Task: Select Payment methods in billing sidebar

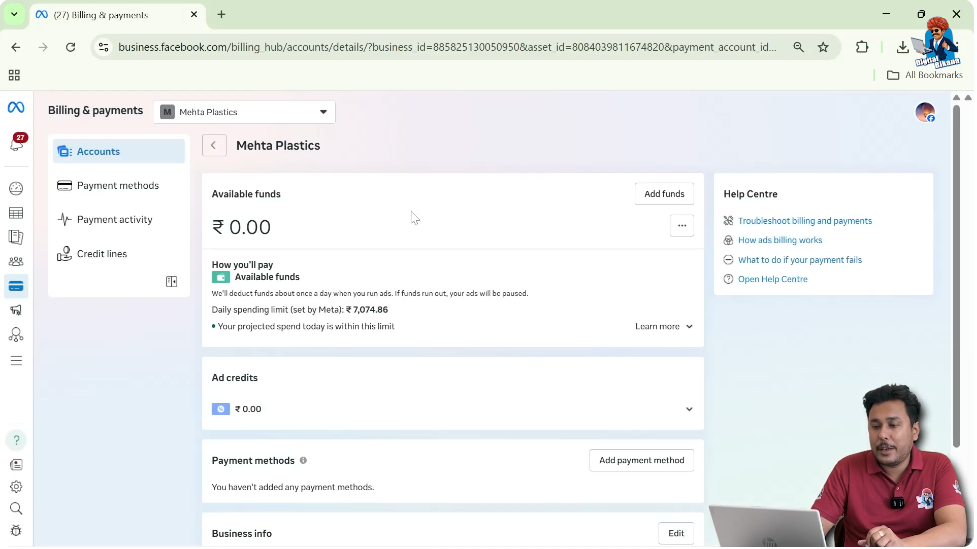Action: coord(119,186)
